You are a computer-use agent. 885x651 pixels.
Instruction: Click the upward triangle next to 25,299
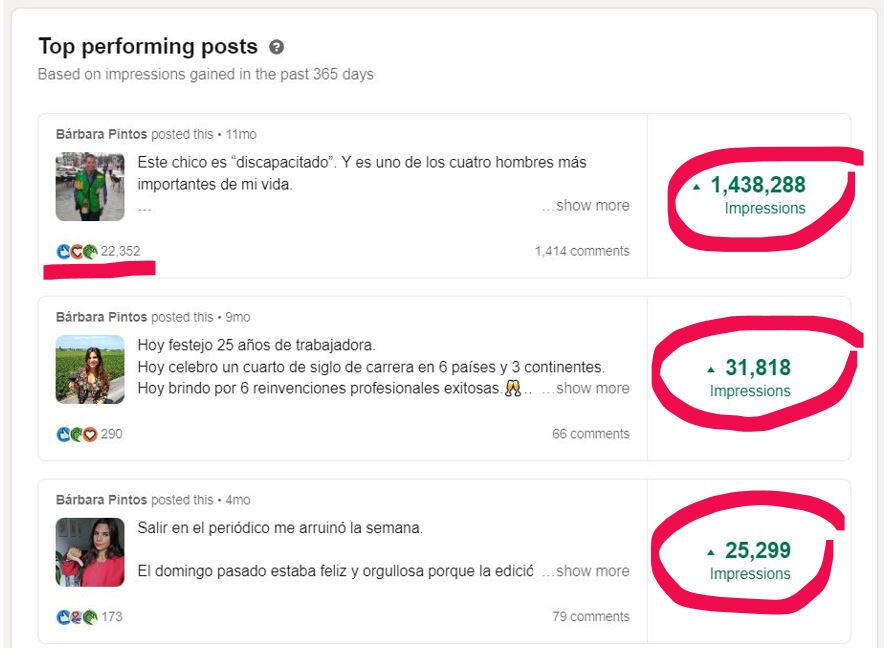711,553
